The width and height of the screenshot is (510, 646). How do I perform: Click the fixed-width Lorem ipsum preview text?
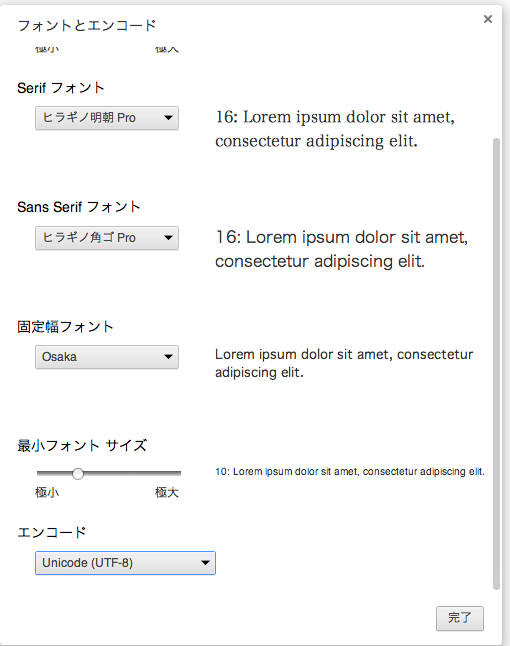click(344, 363)
